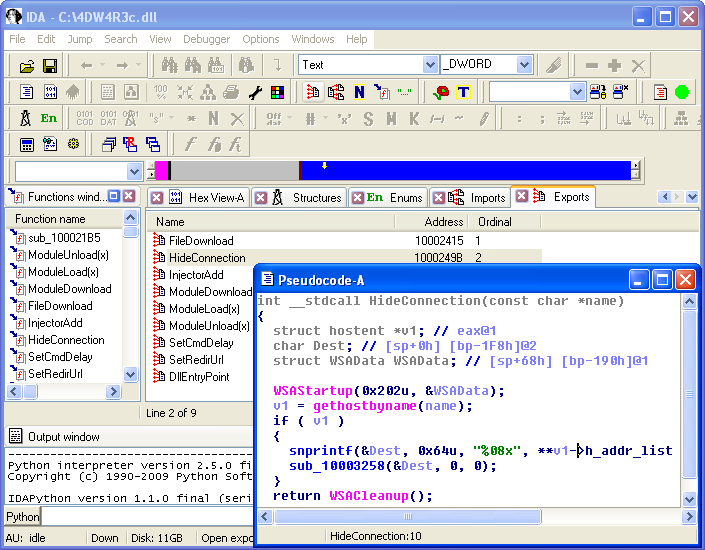The image size is (705, 550).
Task: Switch to the Imports tab
Action: (487, 198)
